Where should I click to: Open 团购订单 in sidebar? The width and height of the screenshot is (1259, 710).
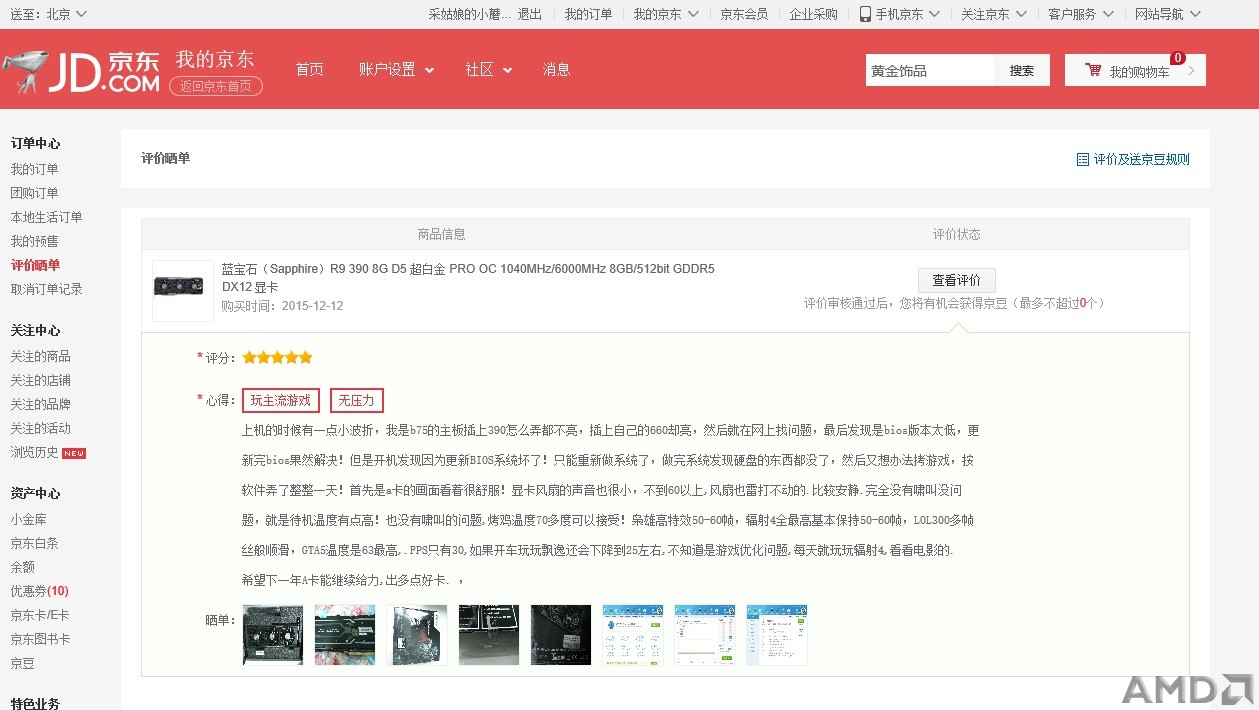coord(35,193)
